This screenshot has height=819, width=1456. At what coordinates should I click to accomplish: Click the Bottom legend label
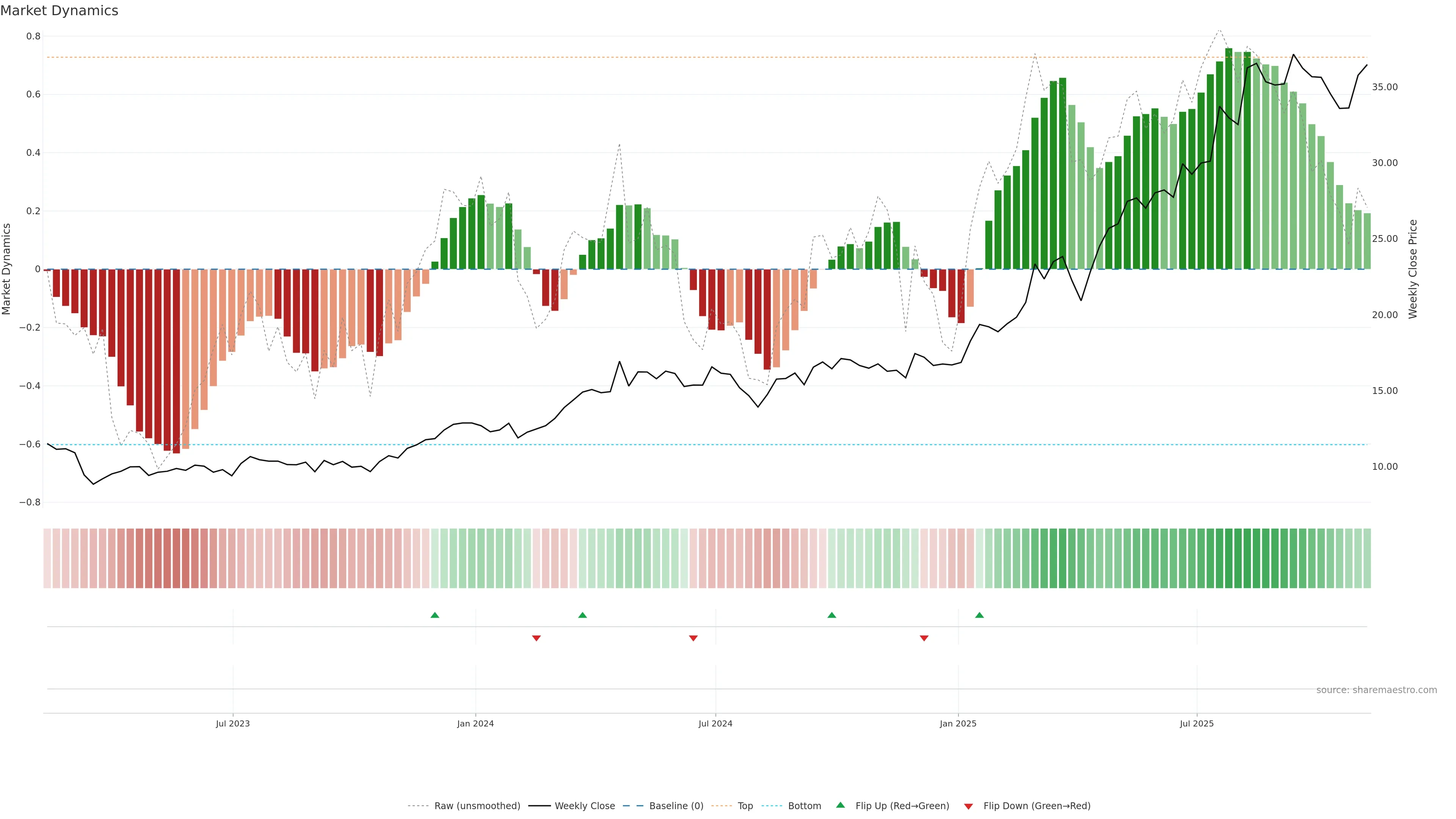[x=804, y=805]
